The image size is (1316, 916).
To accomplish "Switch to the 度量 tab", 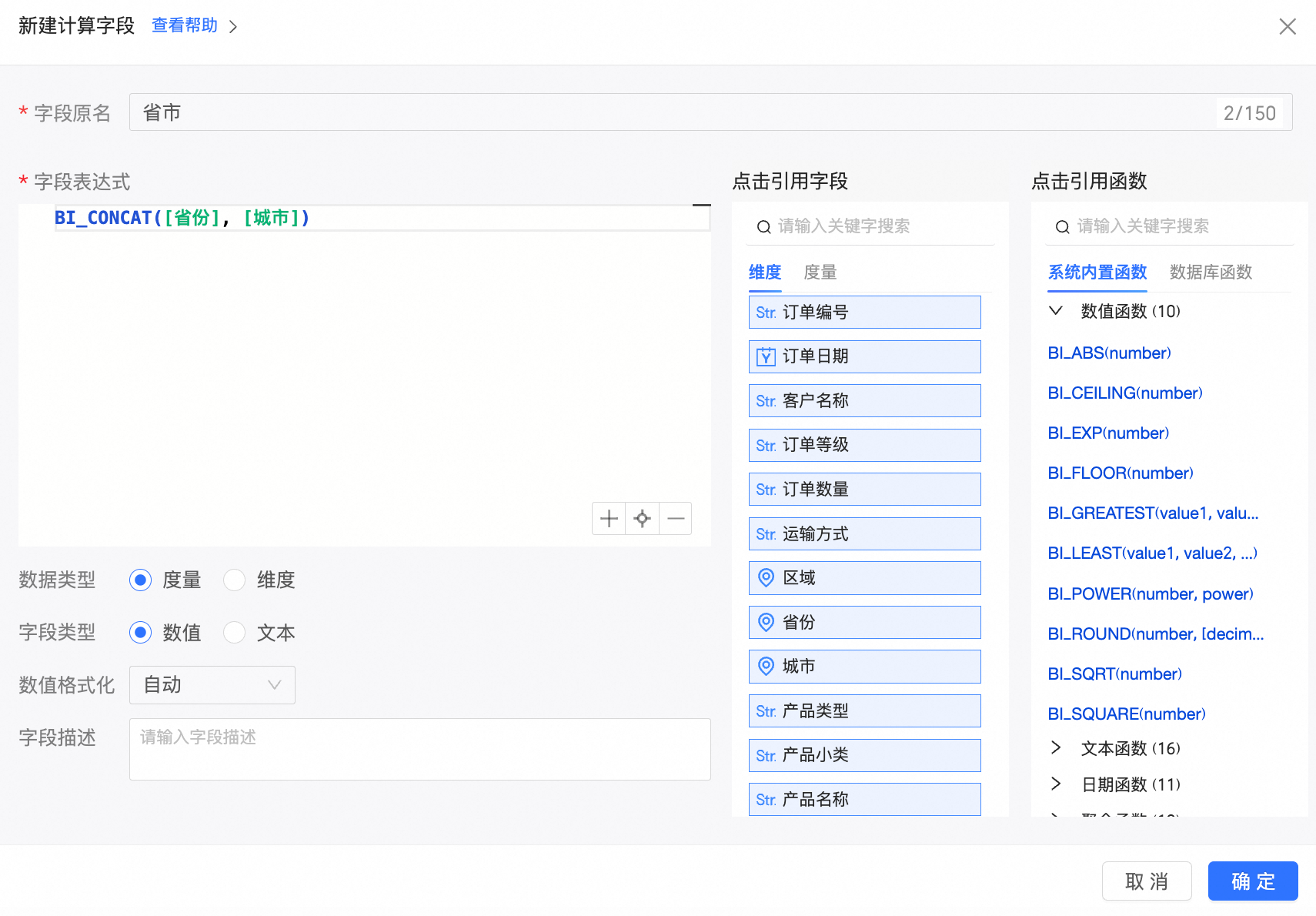I will coord(820,272).
